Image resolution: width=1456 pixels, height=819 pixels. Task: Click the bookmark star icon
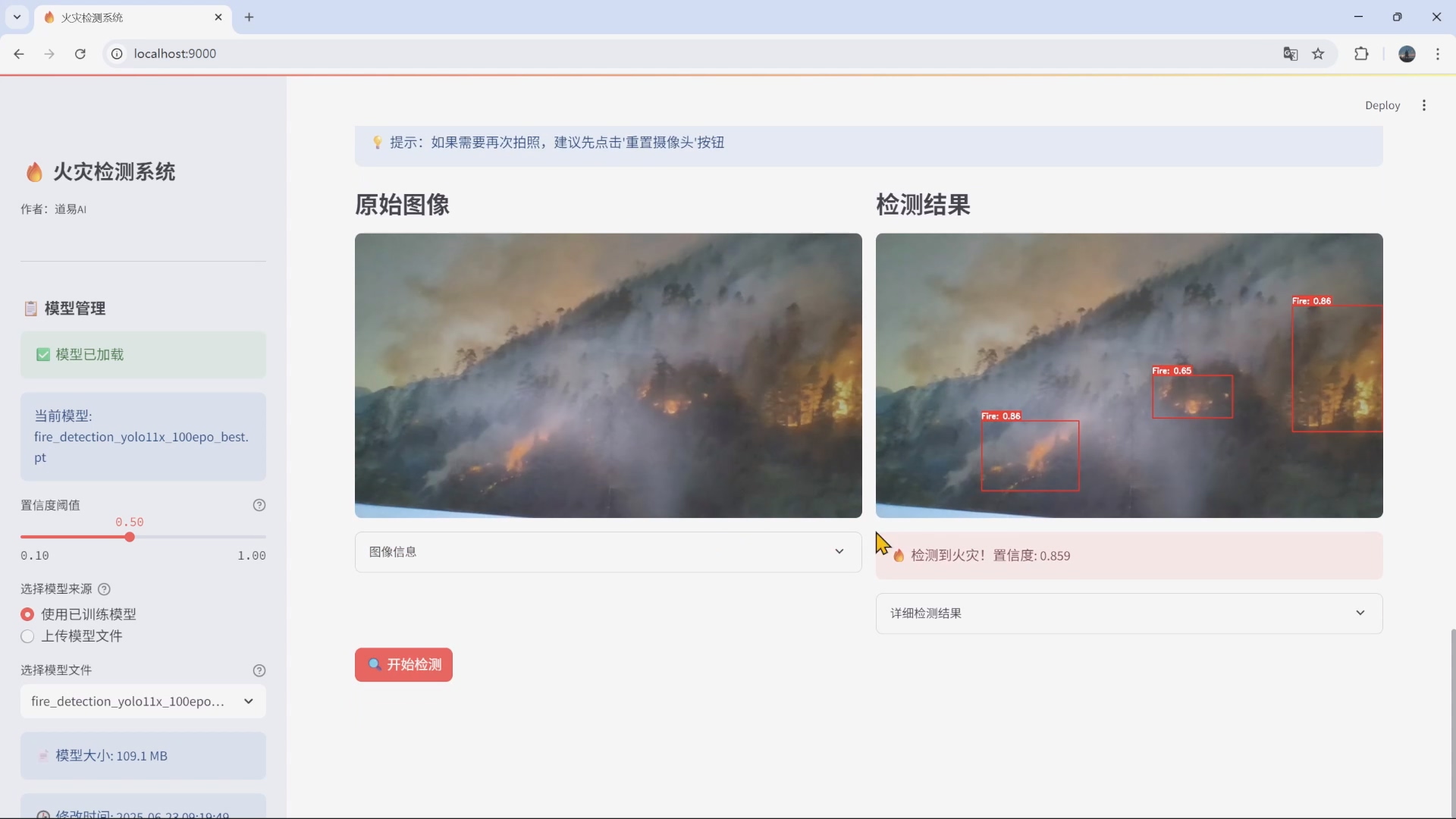(x=1319, y=54)
